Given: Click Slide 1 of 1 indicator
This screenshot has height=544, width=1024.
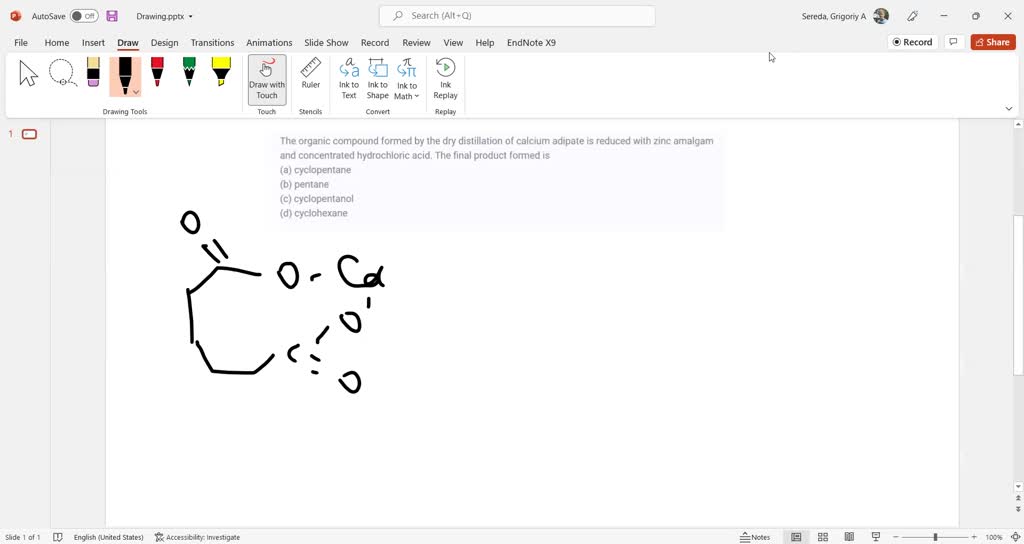Looking at the screenshot, I should point(22,537).
